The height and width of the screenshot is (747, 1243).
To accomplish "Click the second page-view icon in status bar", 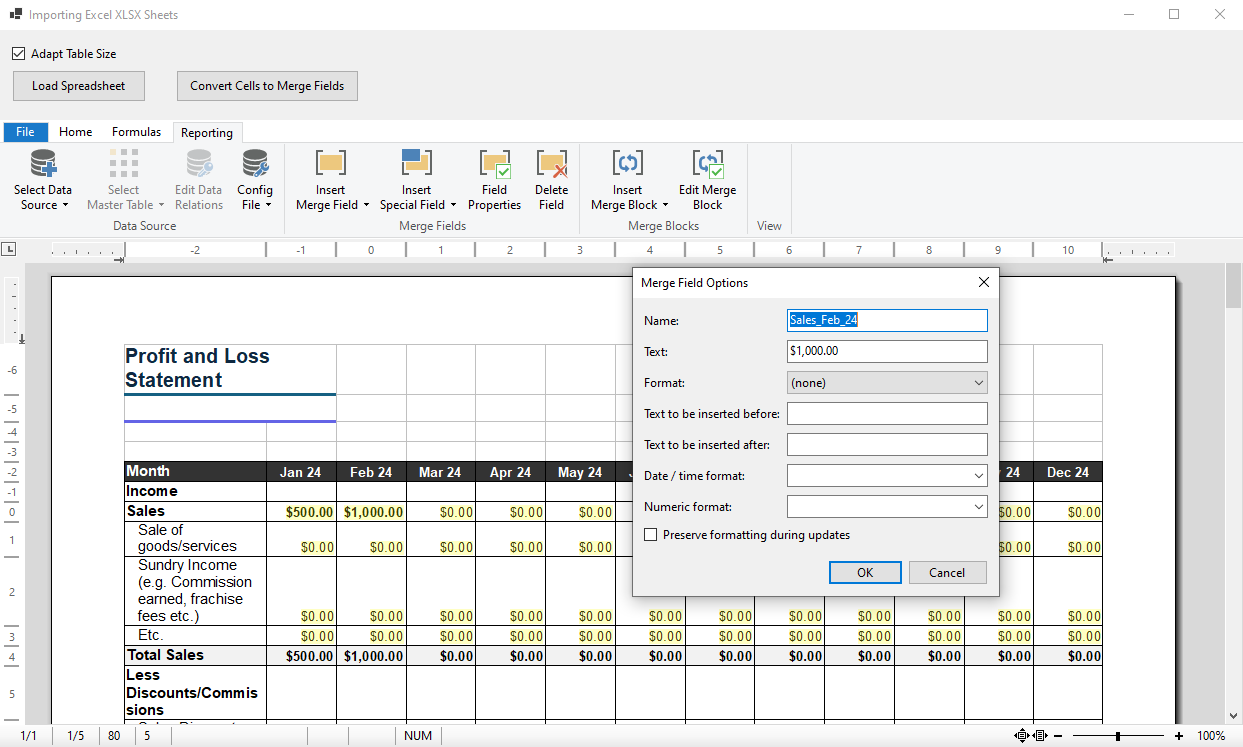I will 1040,736.
